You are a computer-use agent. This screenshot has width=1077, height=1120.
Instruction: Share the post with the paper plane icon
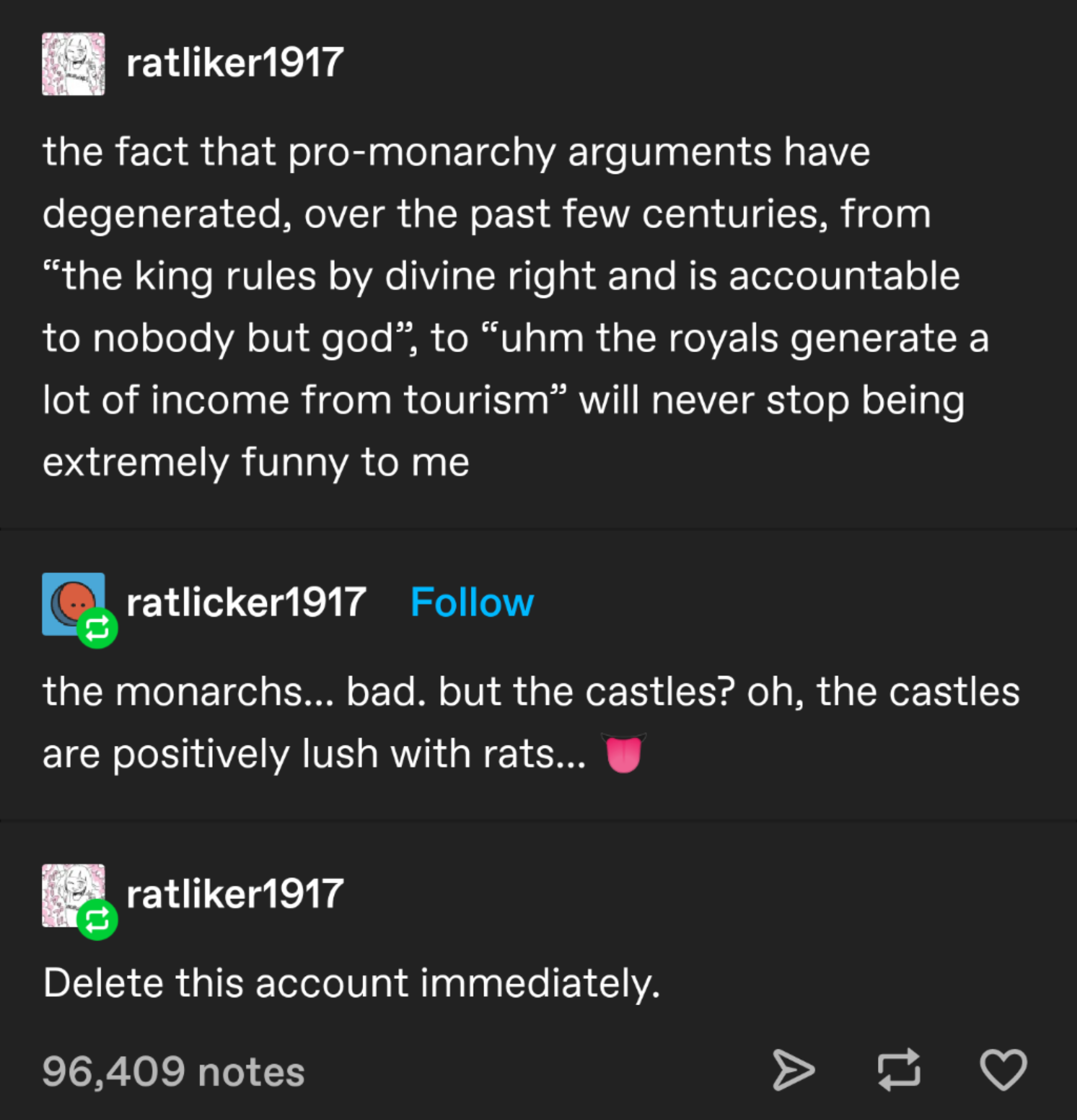[x=794, y=1070]
